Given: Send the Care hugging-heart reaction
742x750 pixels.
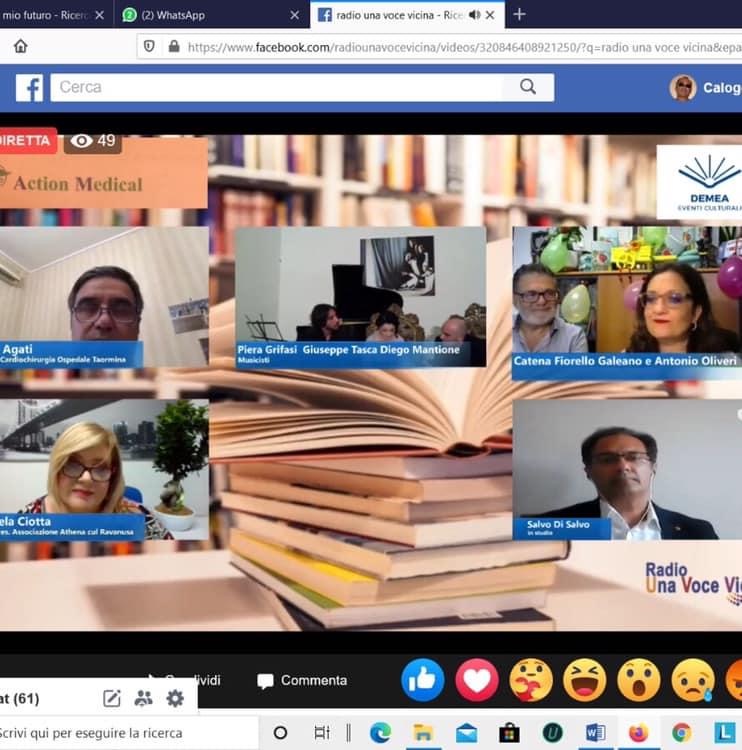Looking at the screenshot, I should click(530, 680).
